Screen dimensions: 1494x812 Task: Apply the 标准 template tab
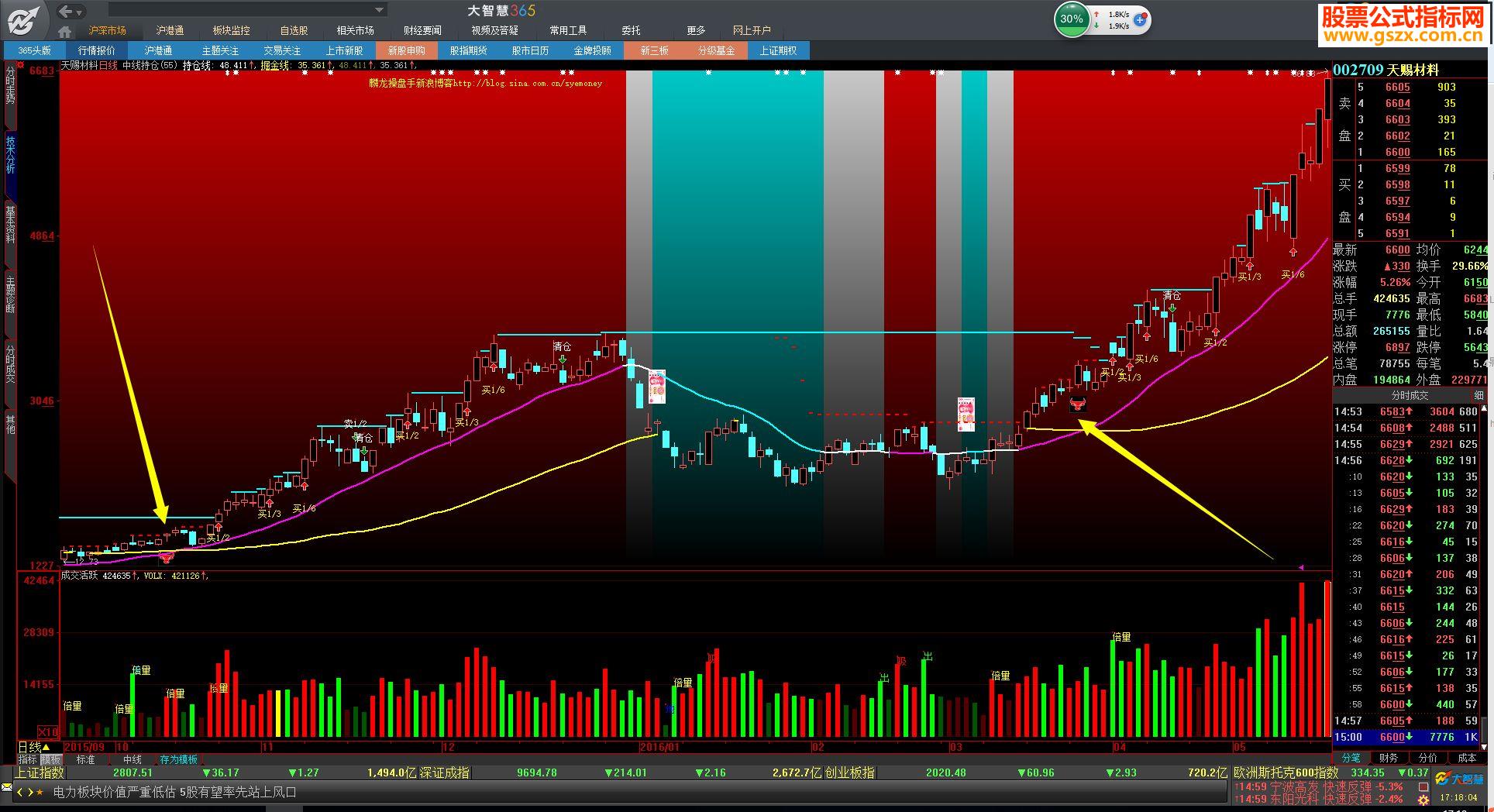[85, 760]
